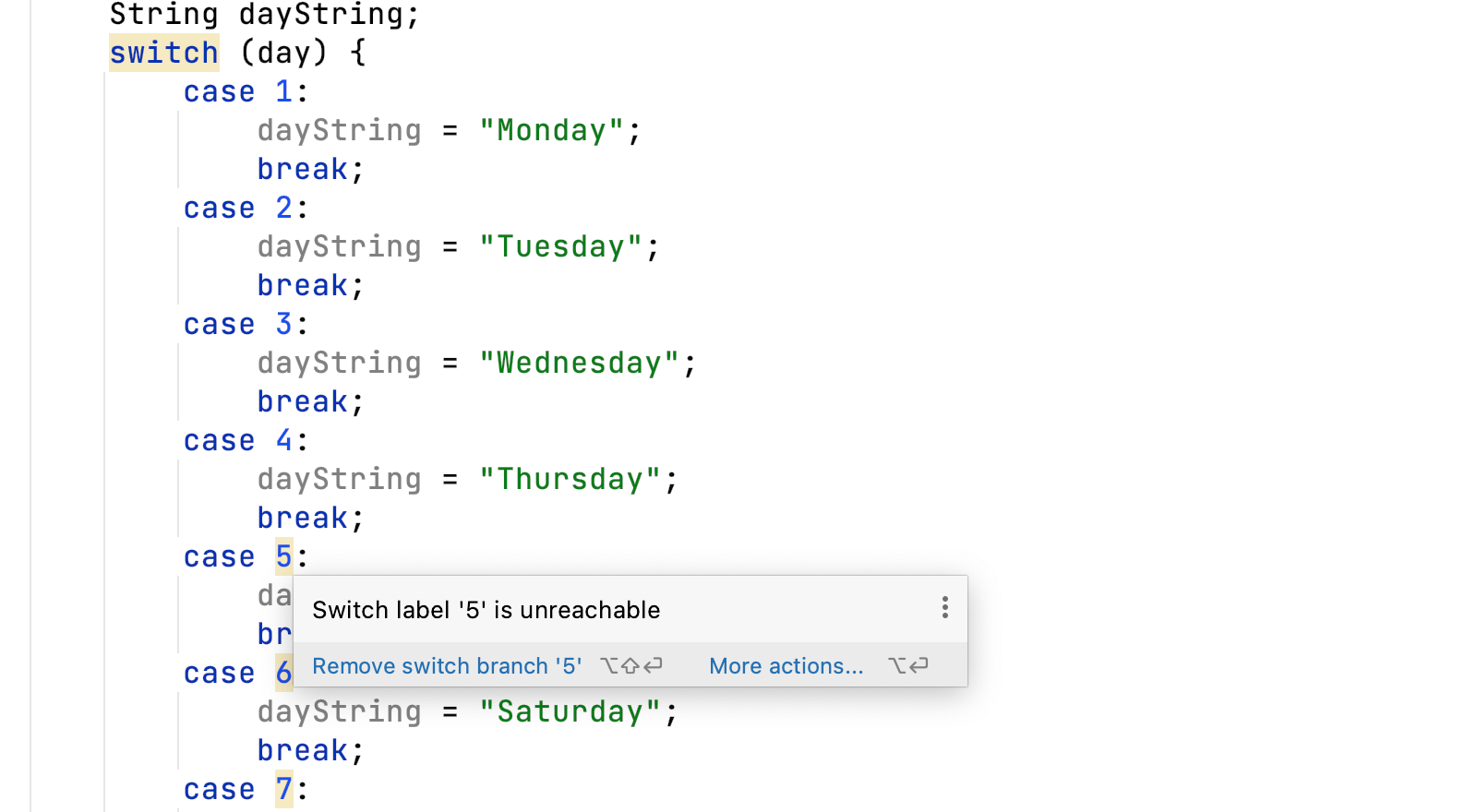Click the highlighted 'switch' keyword

tap(163, 53)
